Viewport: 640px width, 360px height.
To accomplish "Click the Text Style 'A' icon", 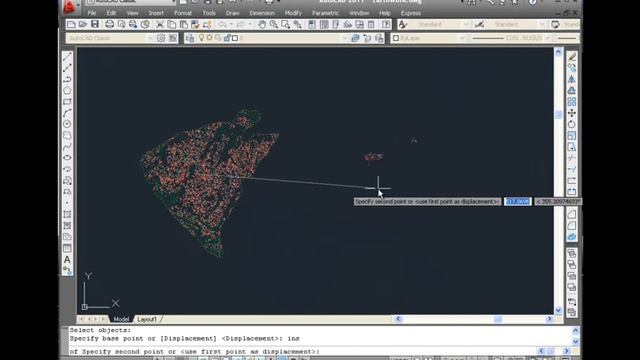I will pyautogui.click(x=403, y=24).
